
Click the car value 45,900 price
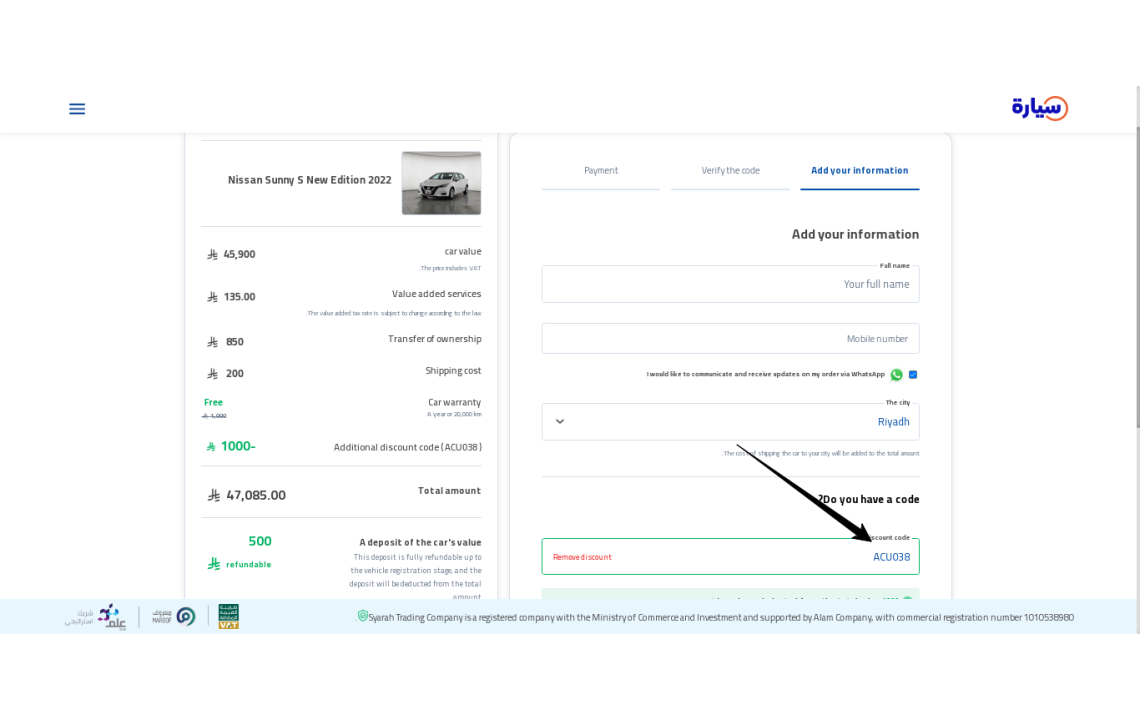(x=239, y=255)
